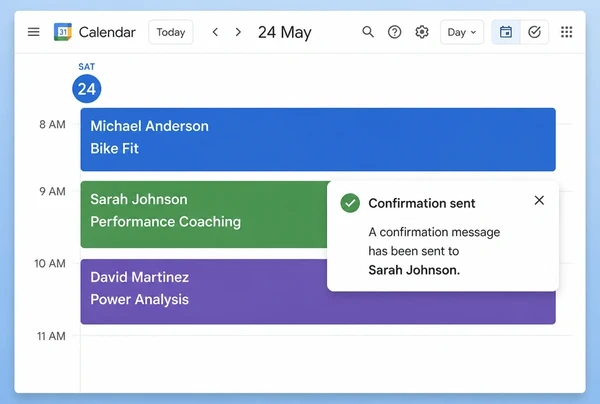Jump to Today

pyautogui.click(x=171, y=32)
